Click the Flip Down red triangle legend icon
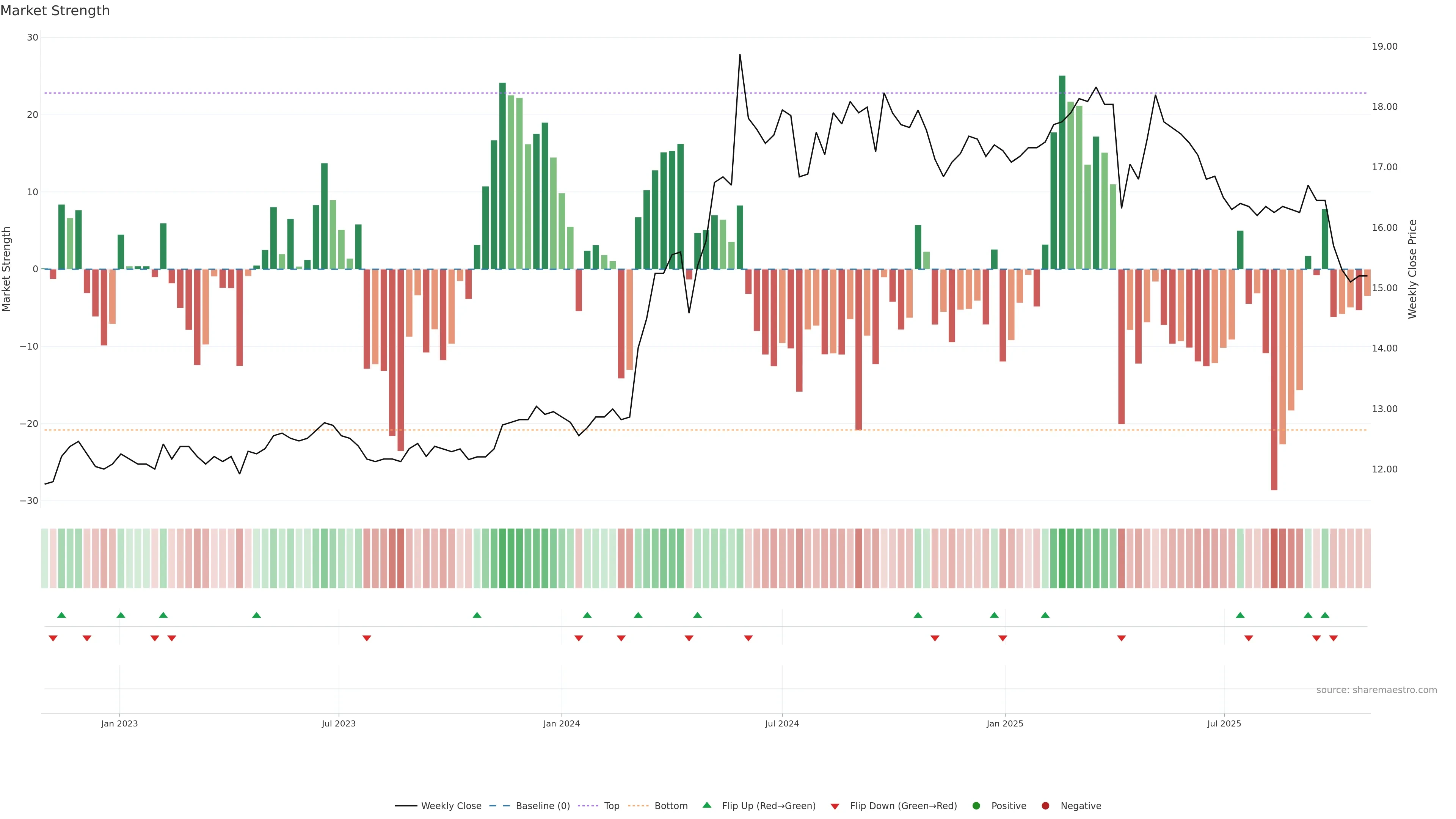This screenshot has height=819, width=1456. [x=835, y=806]
